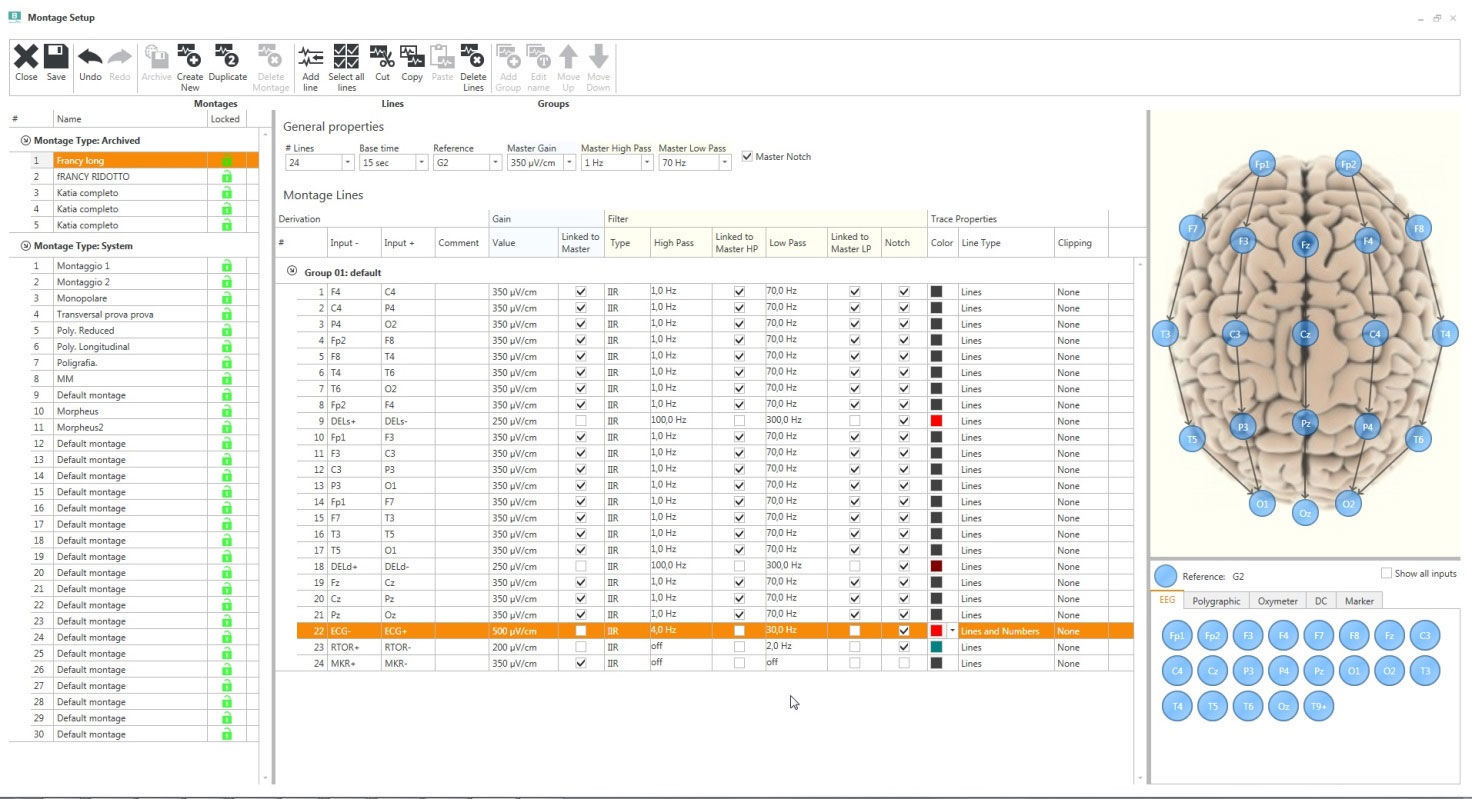
Task: Create a new montage
Action: pyautogui.click(x=190, y=60)
